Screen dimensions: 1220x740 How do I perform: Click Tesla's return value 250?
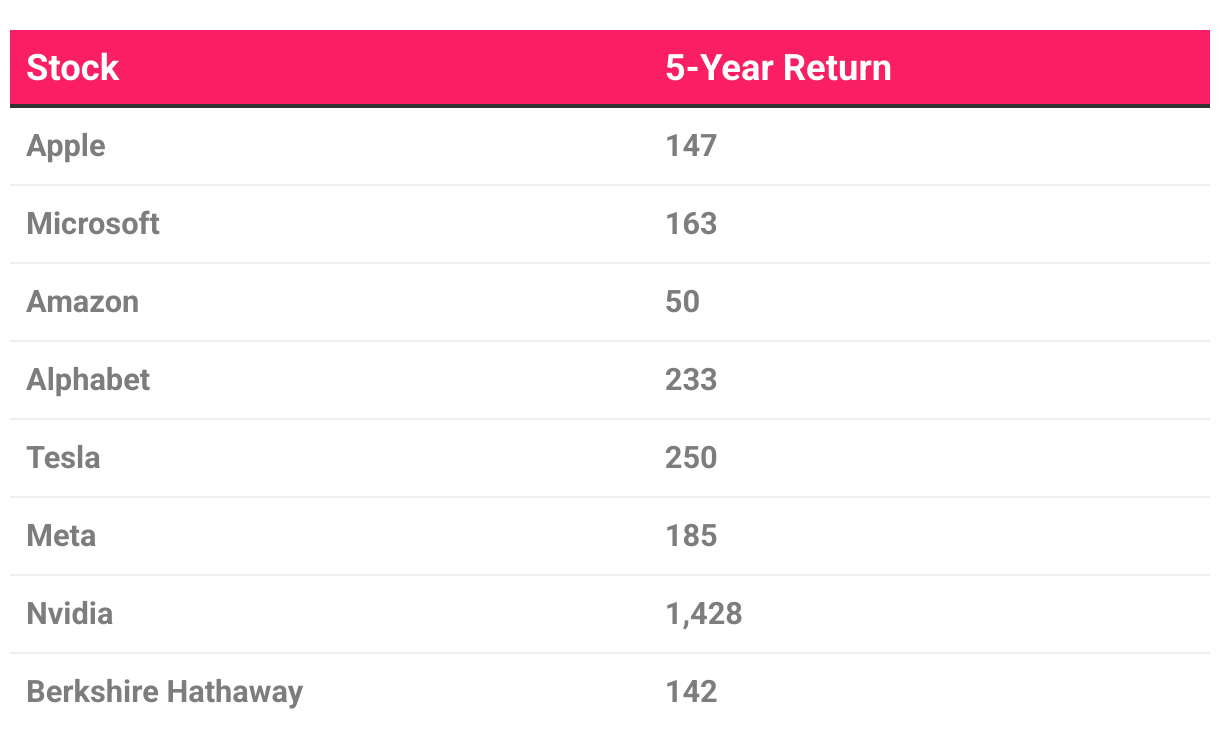click(691, 457)
